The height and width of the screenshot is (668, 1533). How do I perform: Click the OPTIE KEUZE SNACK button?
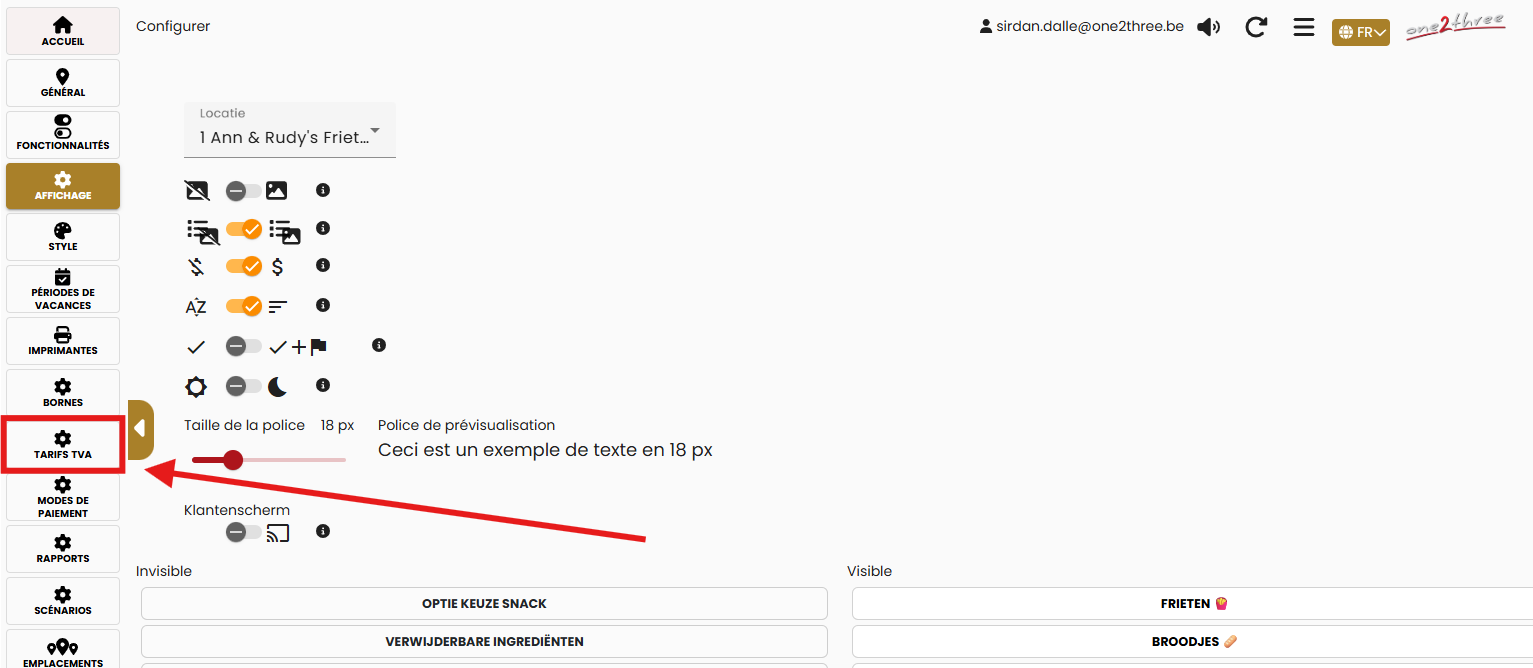(x=484, y=604)
